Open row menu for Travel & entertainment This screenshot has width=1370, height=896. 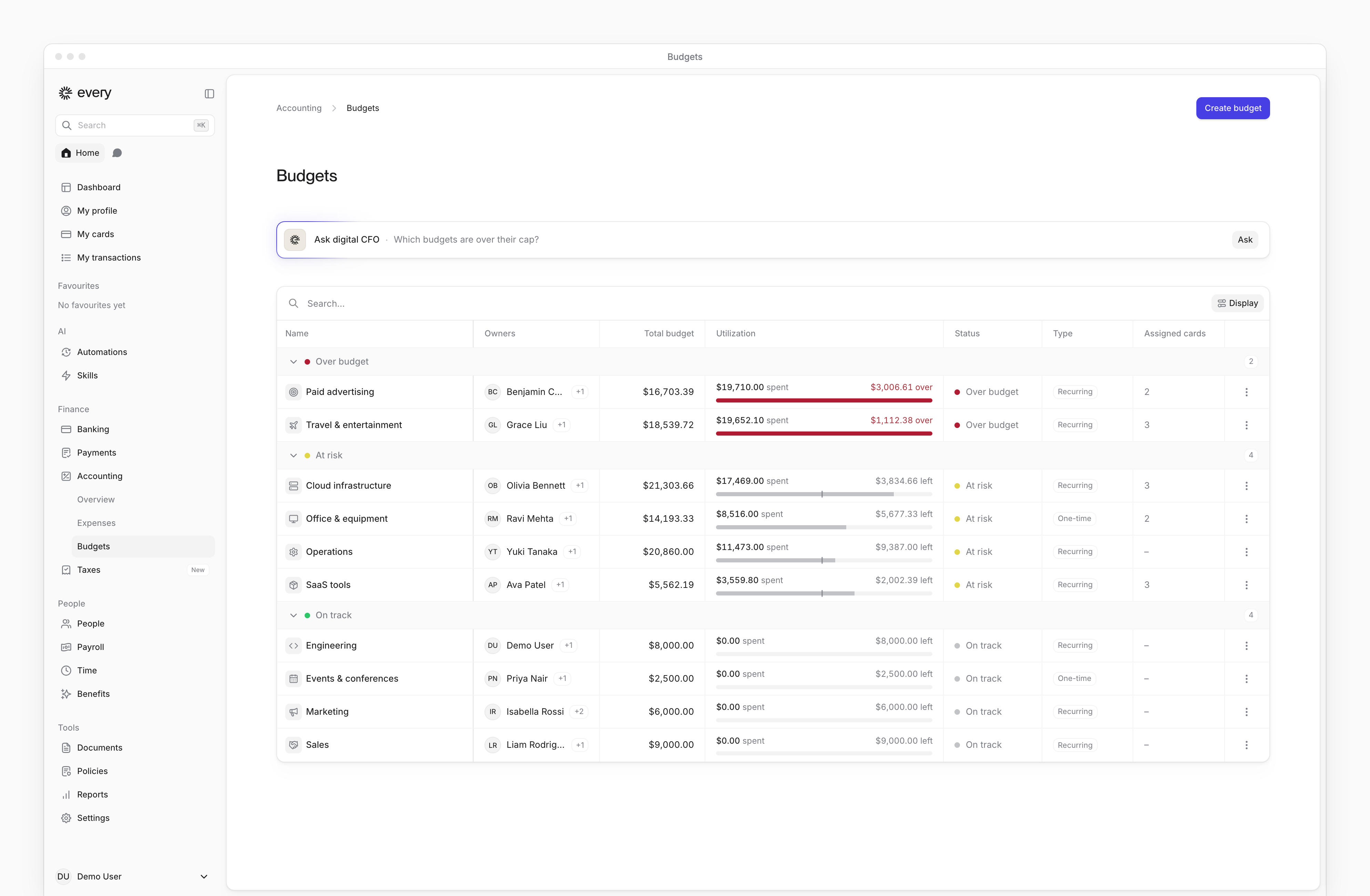point(1246,425)
